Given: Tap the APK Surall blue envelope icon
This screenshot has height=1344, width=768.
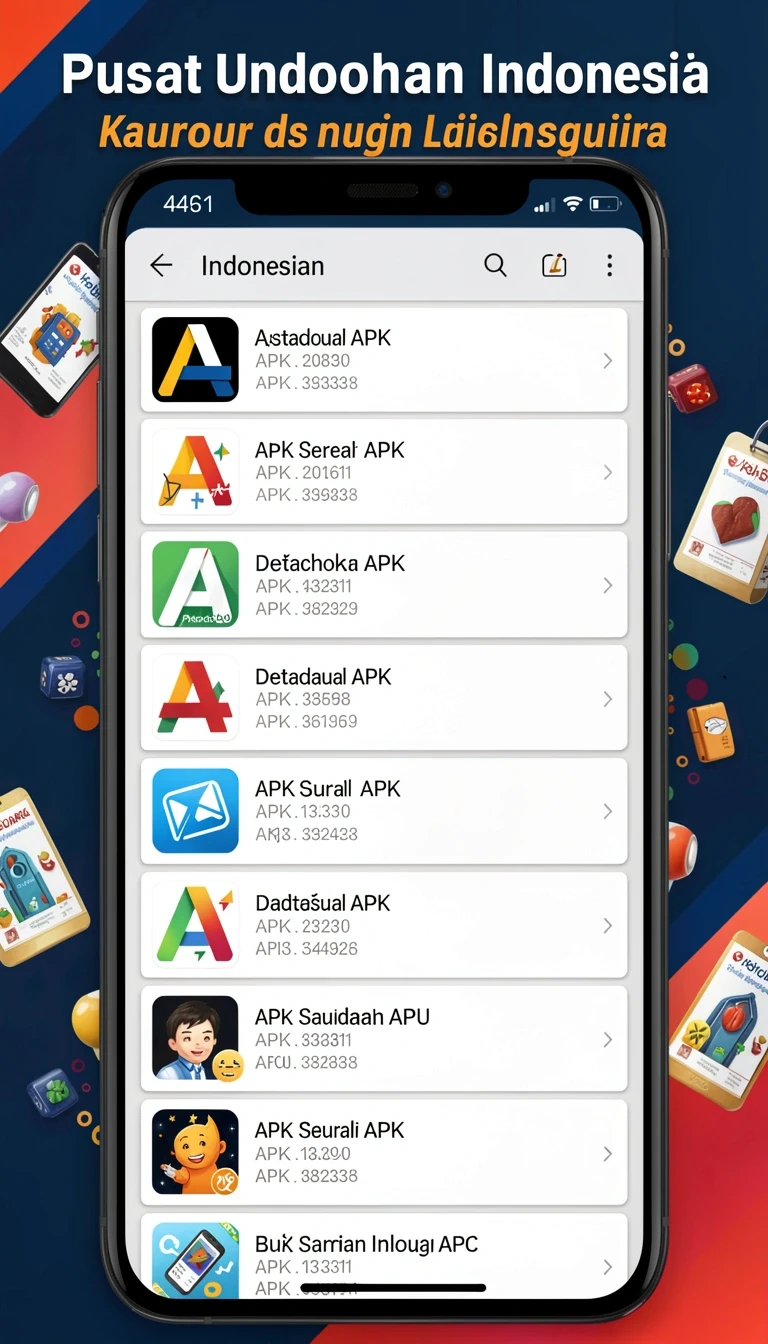Looking at the screenshot, I should pyautogui.click(x=195, y=811).
